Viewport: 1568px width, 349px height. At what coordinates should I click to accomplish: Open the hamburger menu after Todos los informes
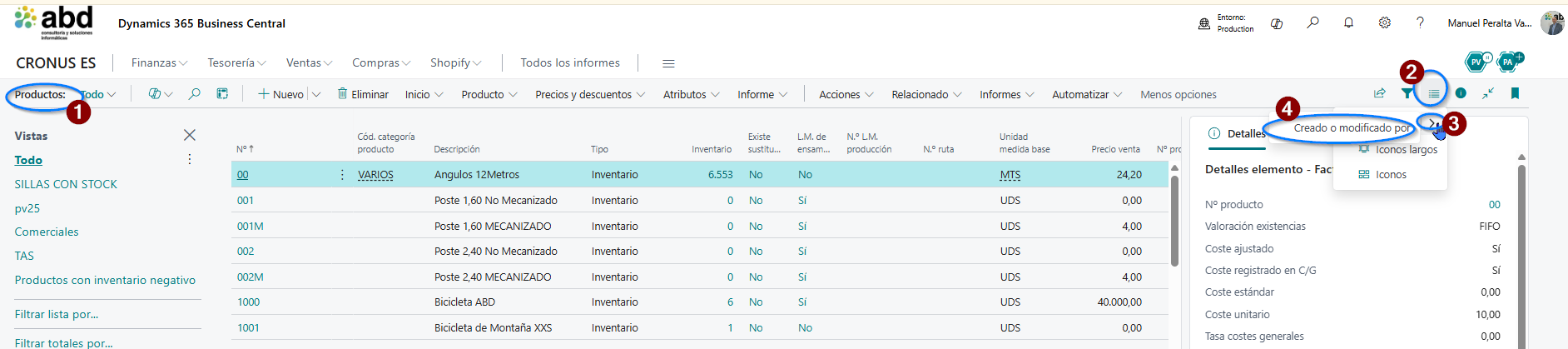point(668,63)
